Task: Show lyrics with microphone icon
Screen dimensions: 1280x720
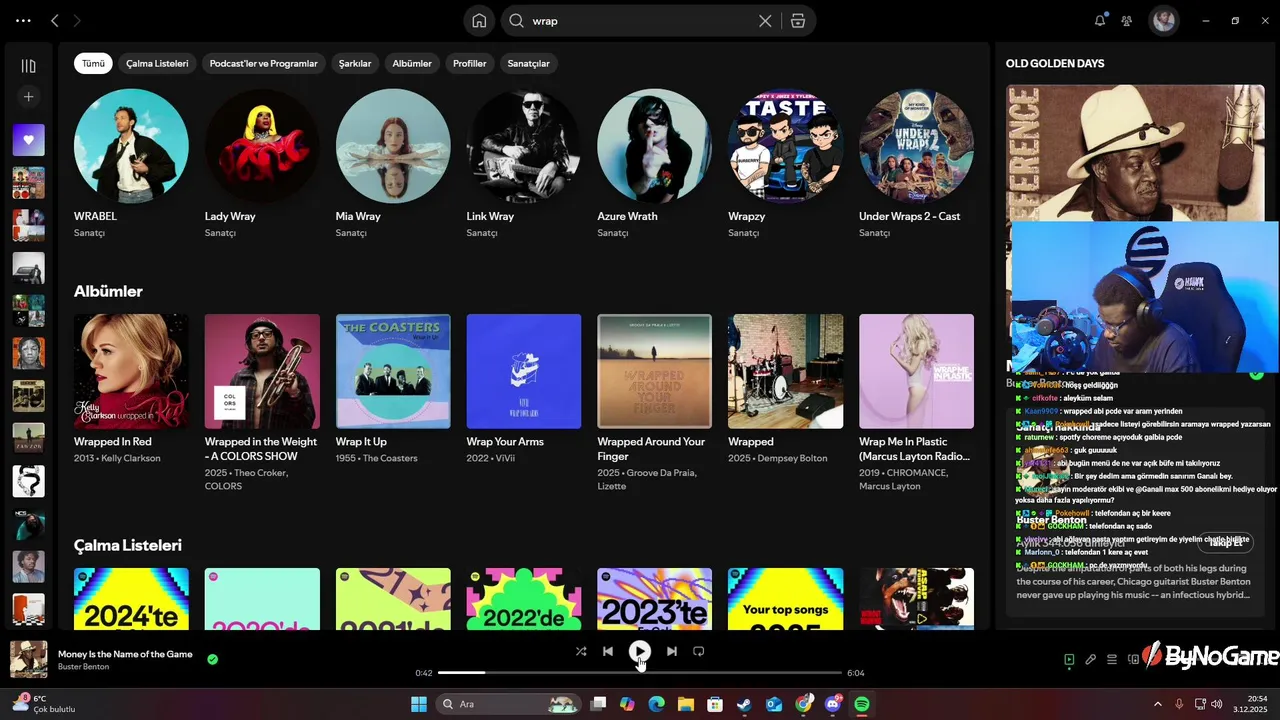Action: pos(1090,659)
